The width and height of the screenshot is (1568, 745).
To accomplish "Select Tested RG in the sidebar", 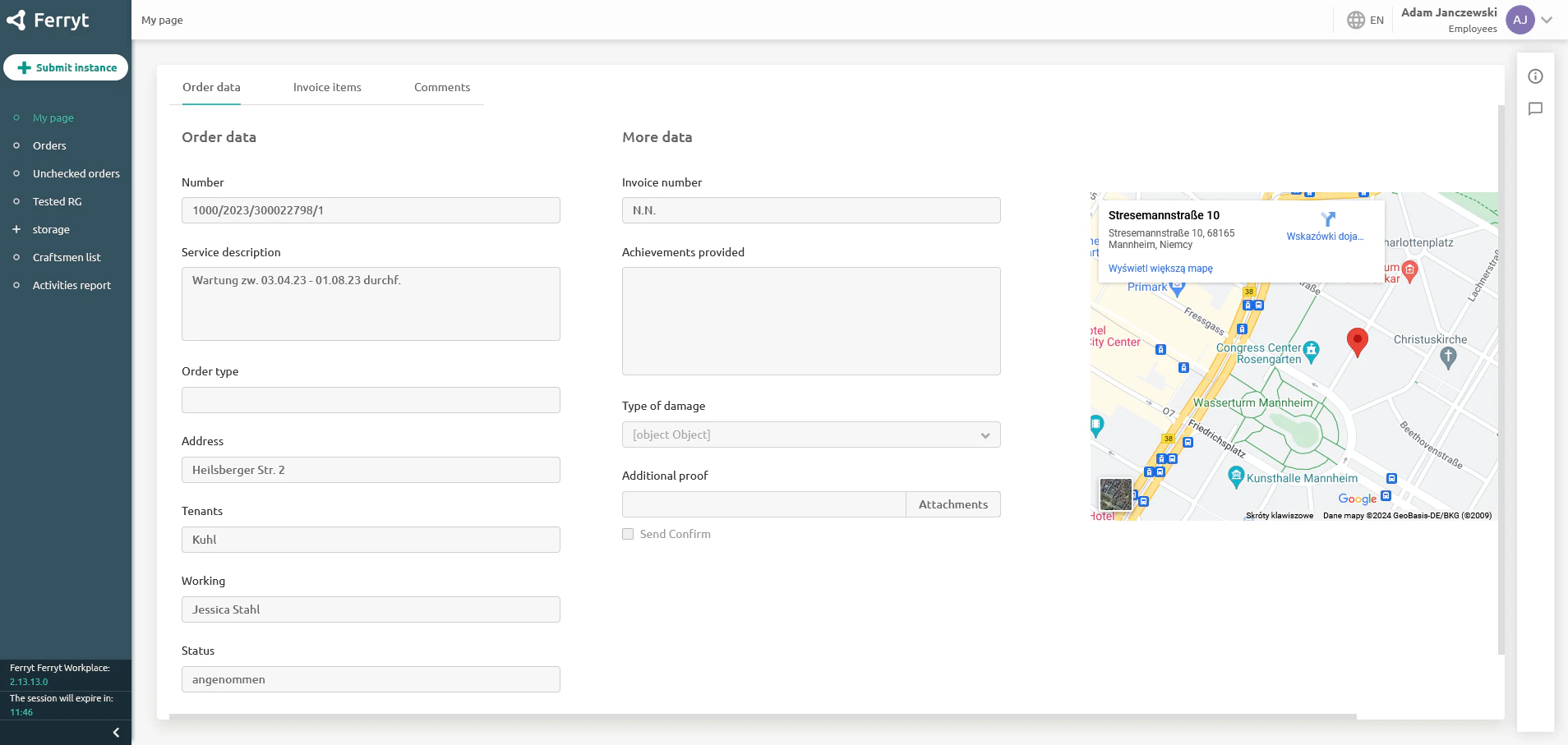I will [x=58, y=201].
